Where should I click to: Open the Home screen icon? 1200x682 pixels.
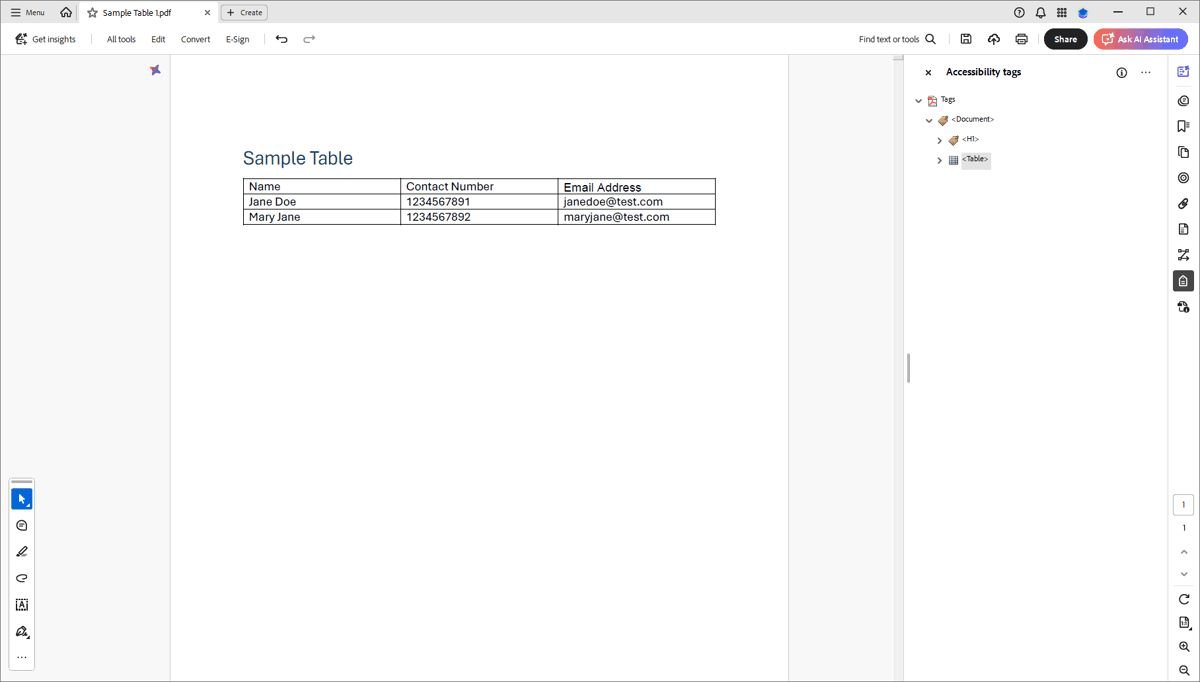tap(66, 12)
